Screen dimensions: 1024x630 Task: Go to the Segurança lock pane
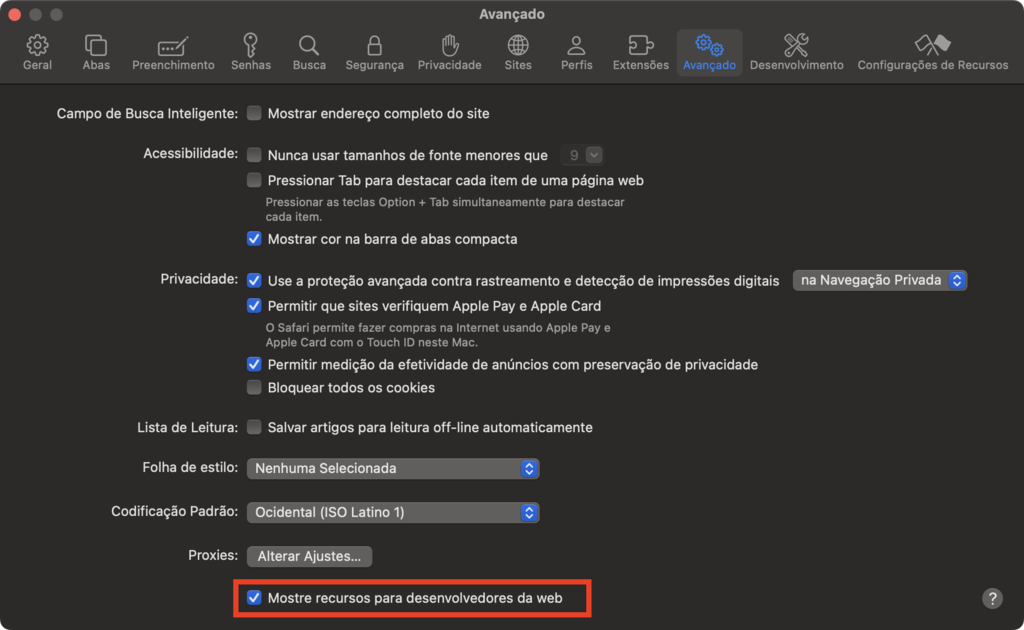tap(374, 52)
